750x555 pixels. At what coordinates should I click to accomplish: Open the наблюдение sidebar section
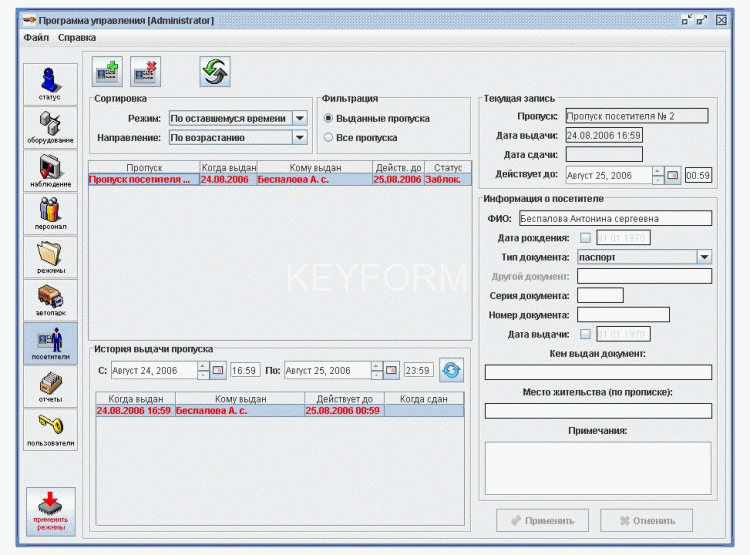point(50,170)
